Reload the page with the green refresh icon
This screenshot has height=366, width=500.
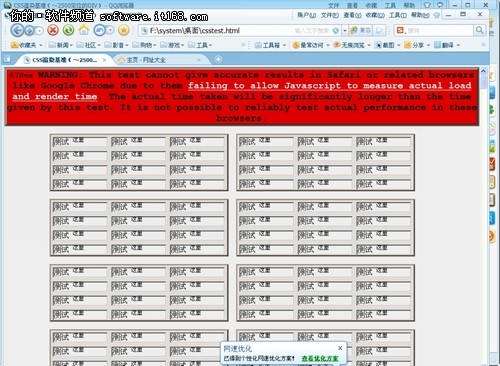pyautogui.click(x=68, y=30)
